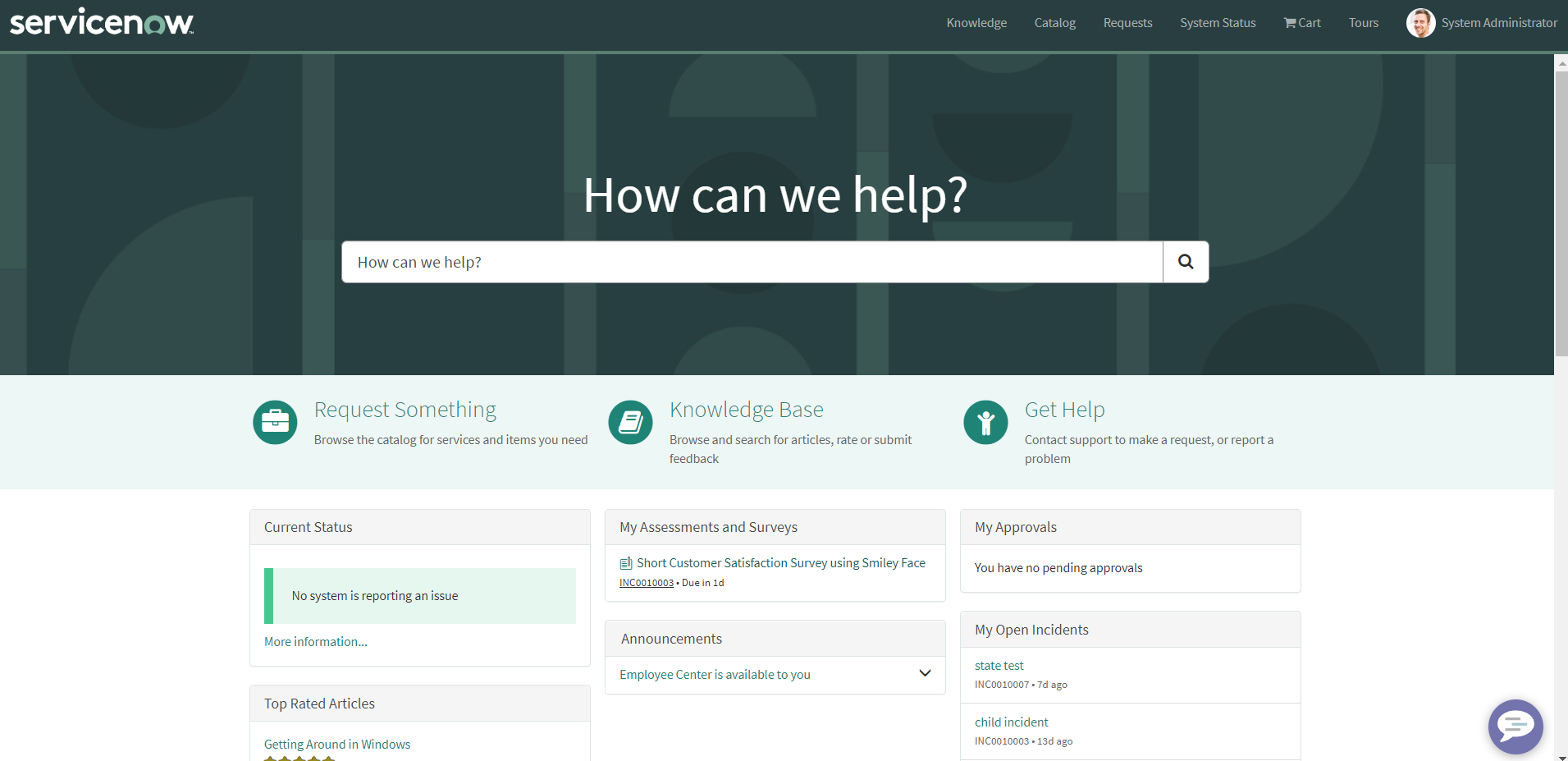Screen dimensions: 1568x761
Task: Open the state test incident
Action: click(999, 666)
